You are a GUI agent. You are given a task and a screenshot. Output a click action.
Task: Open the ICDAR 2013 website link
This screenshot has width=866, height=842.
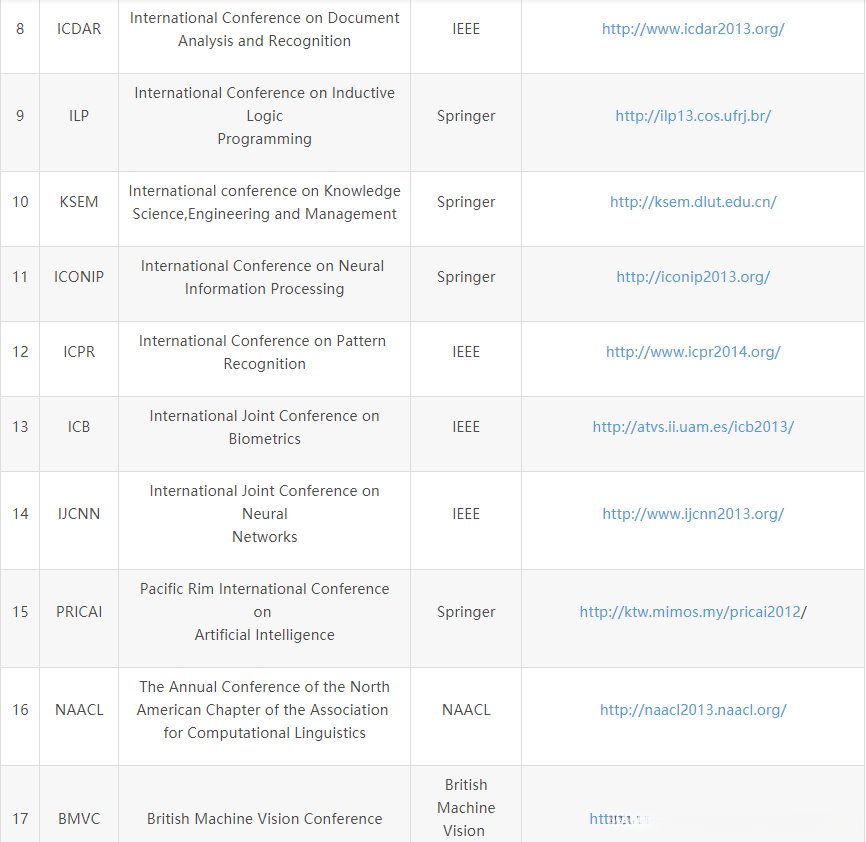693,29
